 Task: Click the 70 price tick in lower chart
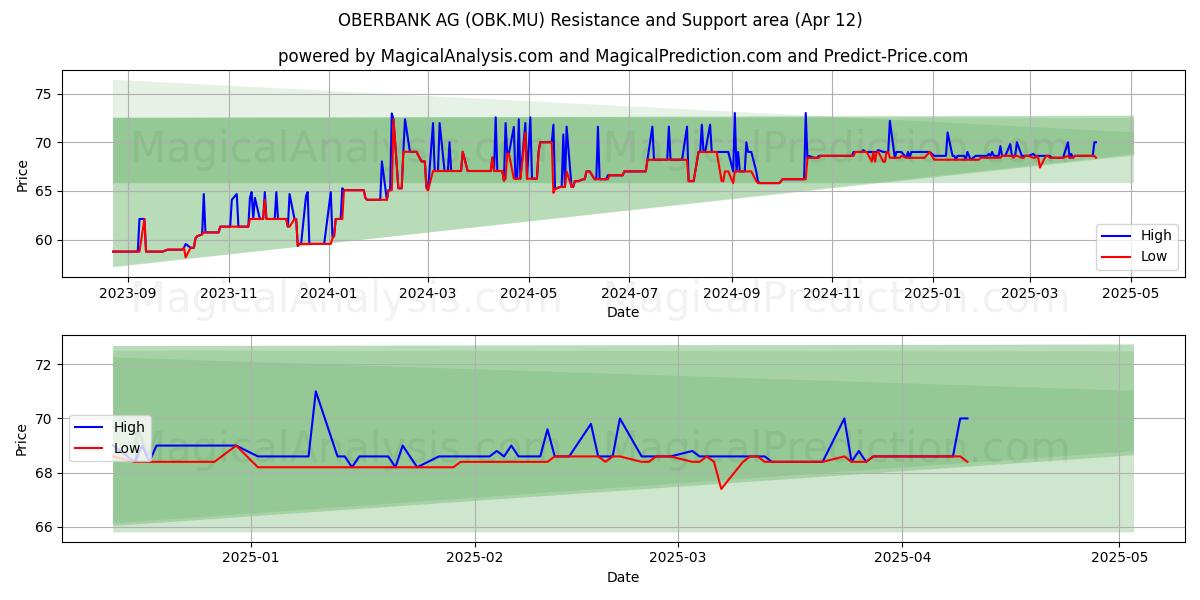click(x=46, y=419)
